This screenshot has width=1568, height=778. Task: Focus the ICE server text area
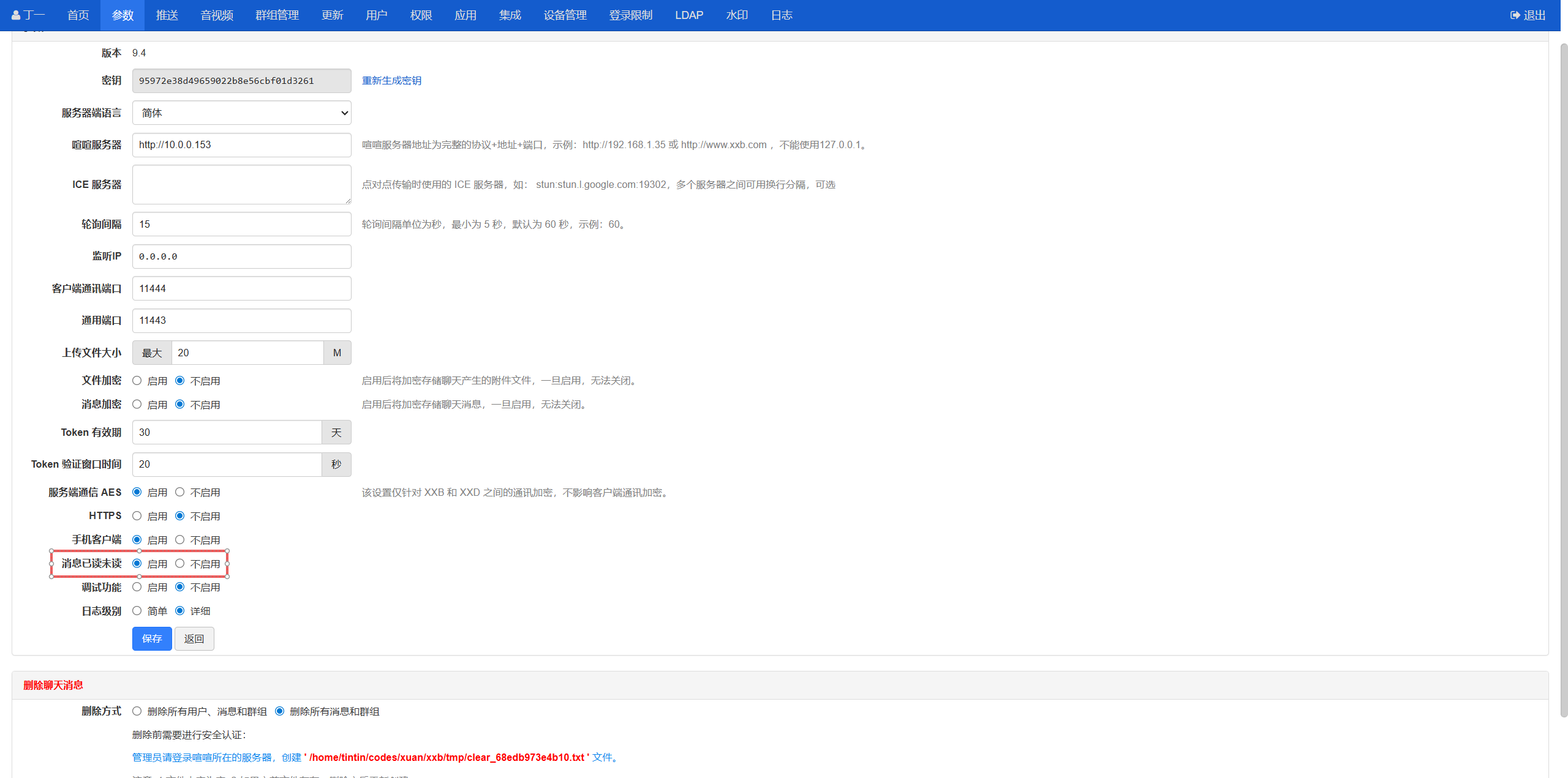point(241,184)
